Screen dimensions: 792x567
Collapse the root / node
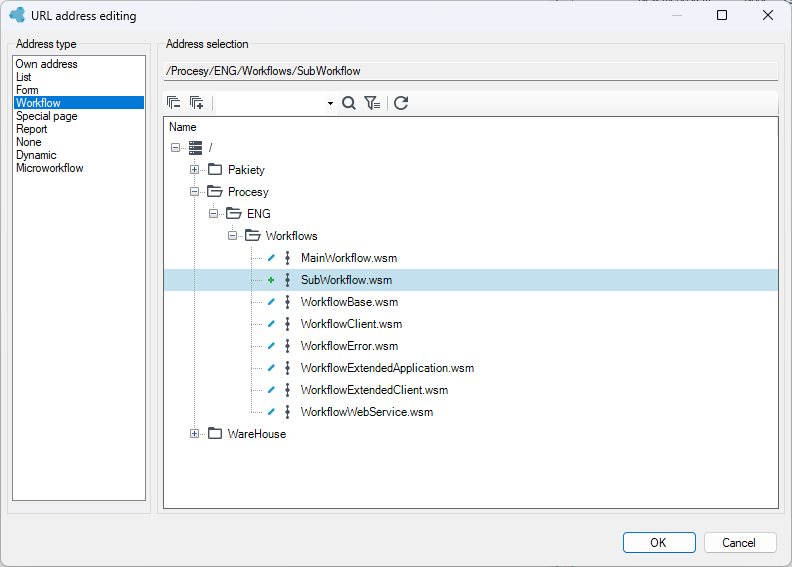click(x=175, y=148)
